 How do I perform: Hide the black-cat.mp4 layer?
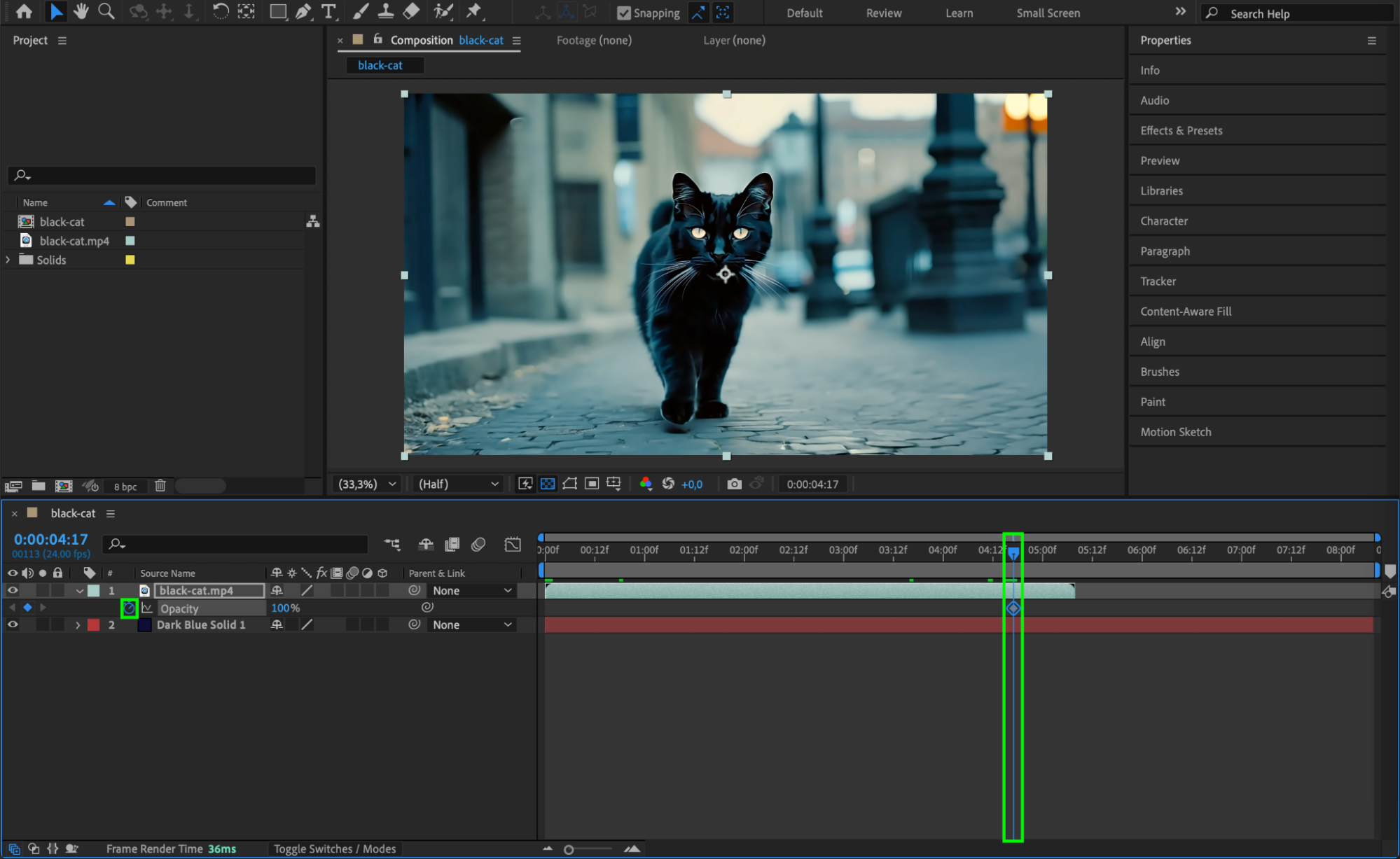click(13, 591)
